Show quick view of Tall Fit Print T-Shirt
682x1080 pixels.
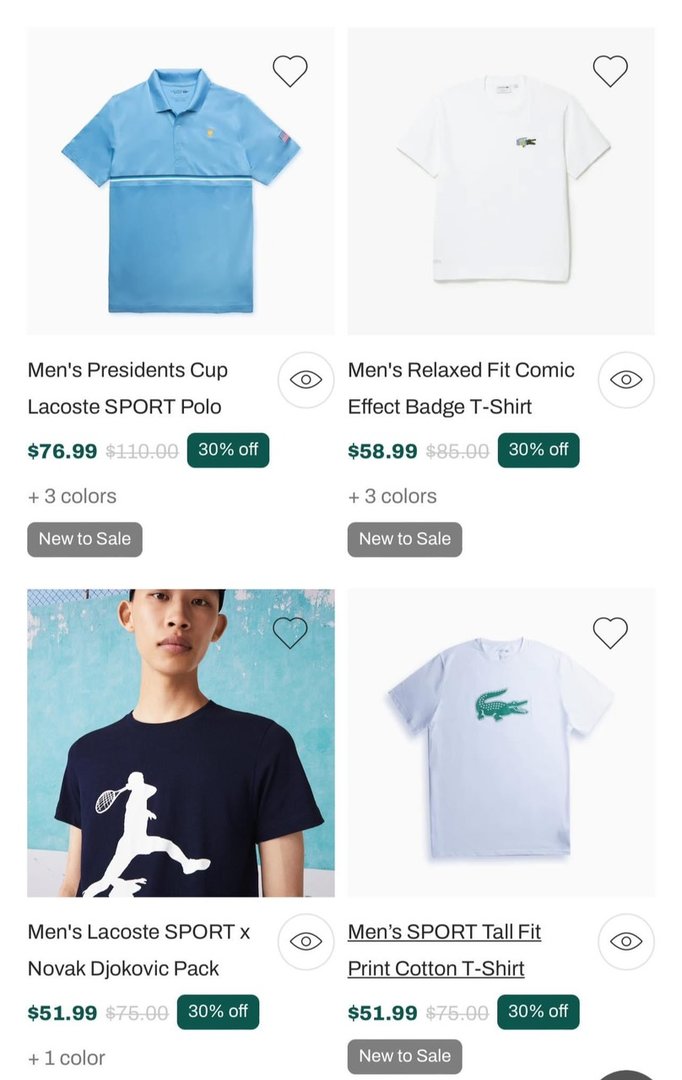[x=626, y=941]
